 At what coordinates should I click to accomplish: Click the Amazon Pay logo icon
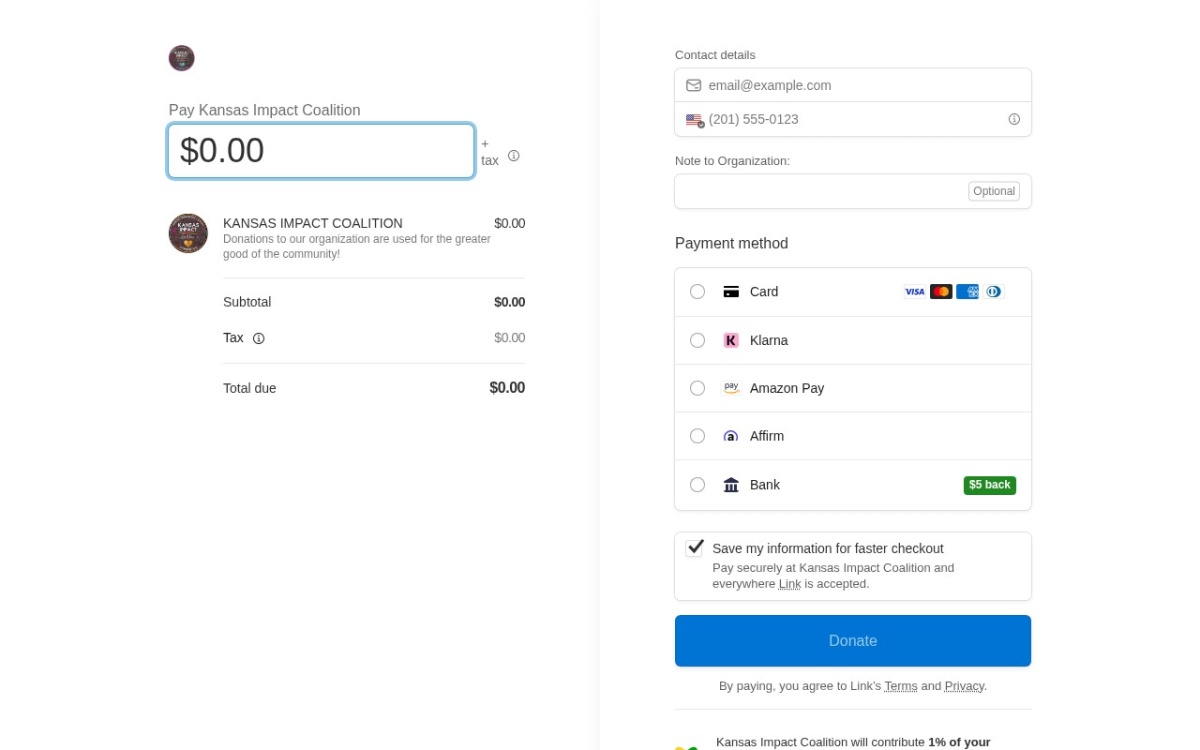coord(731,388)
